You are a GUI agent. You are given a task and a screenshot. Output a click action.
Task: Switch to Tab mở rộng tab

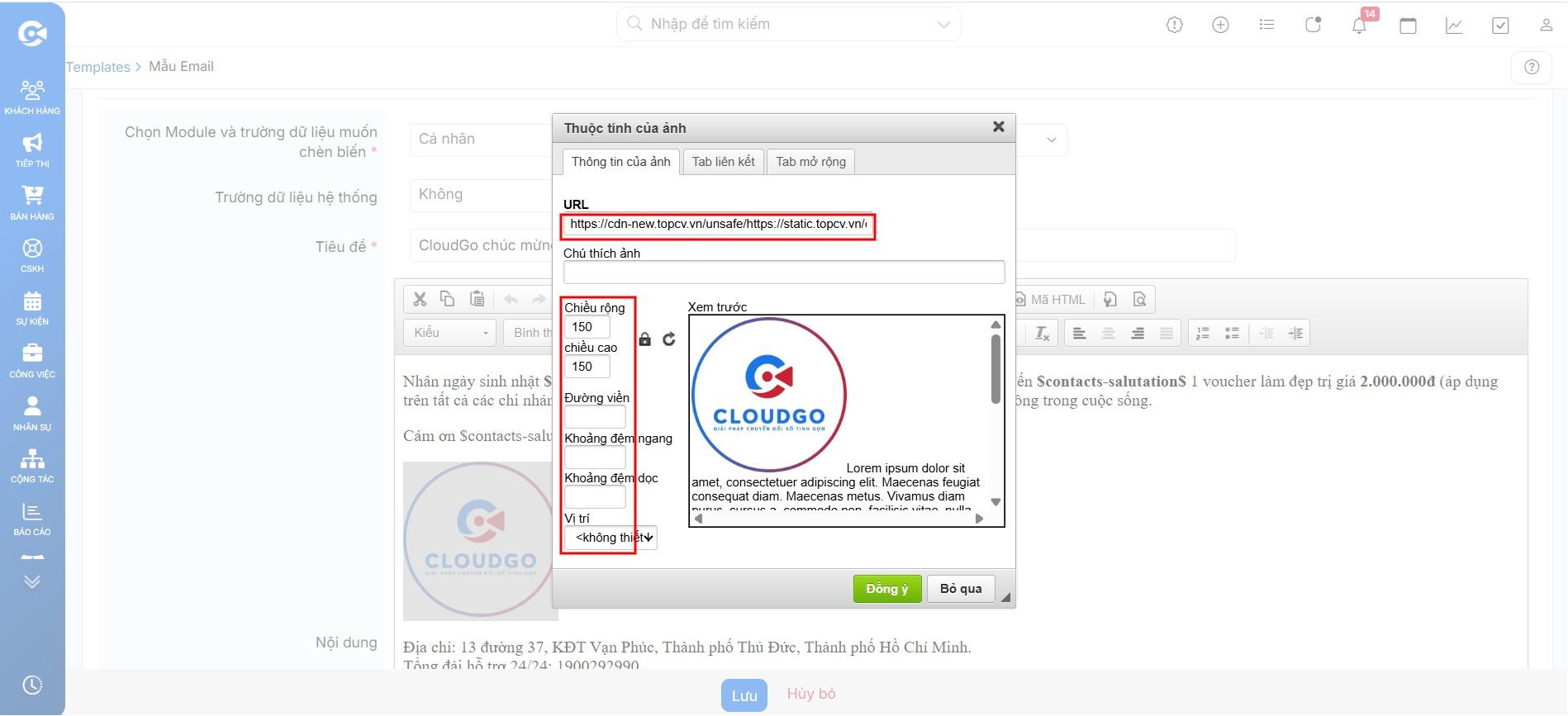point(810,162)
